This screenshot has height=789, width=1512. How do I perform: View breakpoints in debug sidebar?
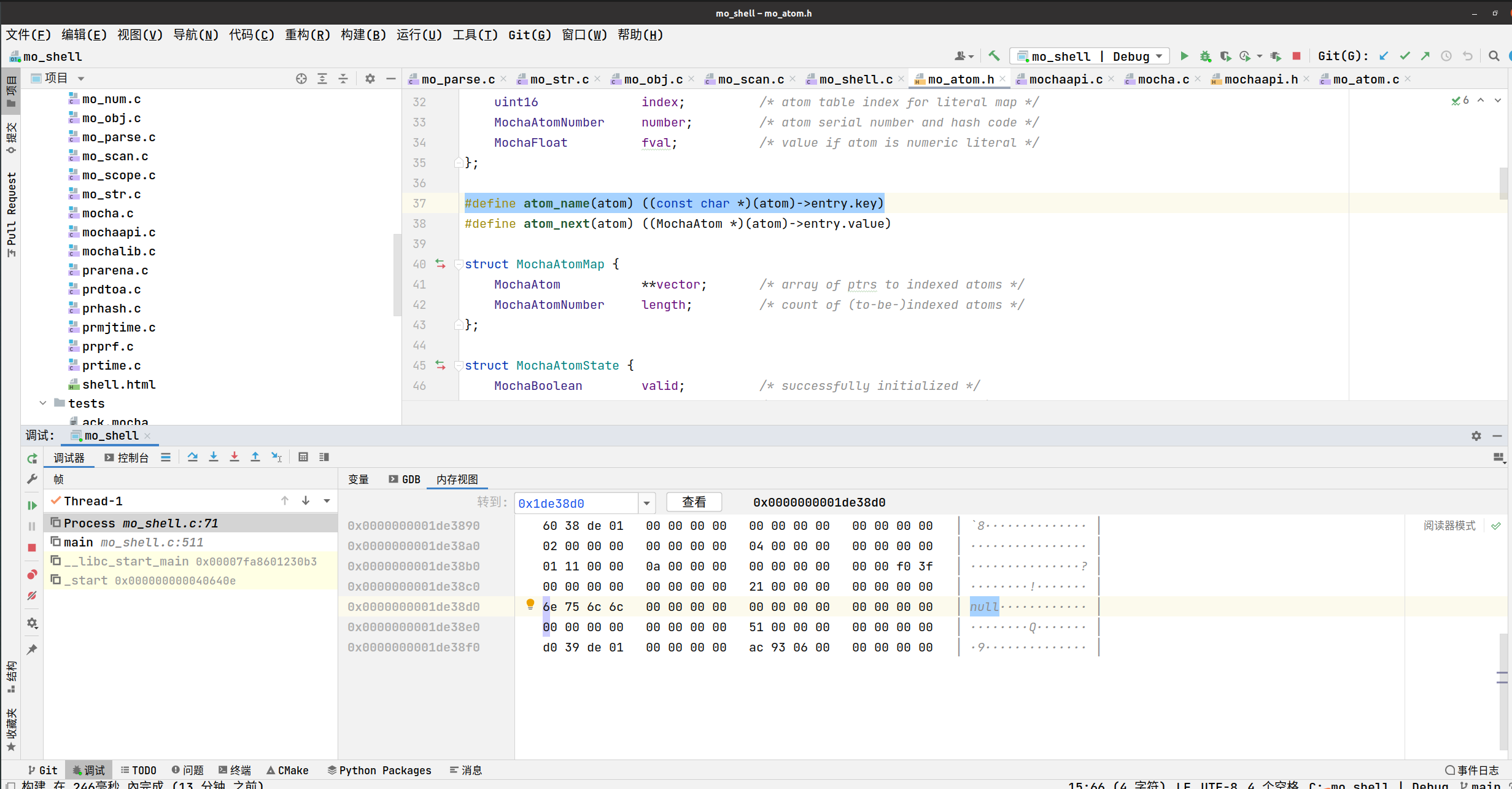[32, 574]
